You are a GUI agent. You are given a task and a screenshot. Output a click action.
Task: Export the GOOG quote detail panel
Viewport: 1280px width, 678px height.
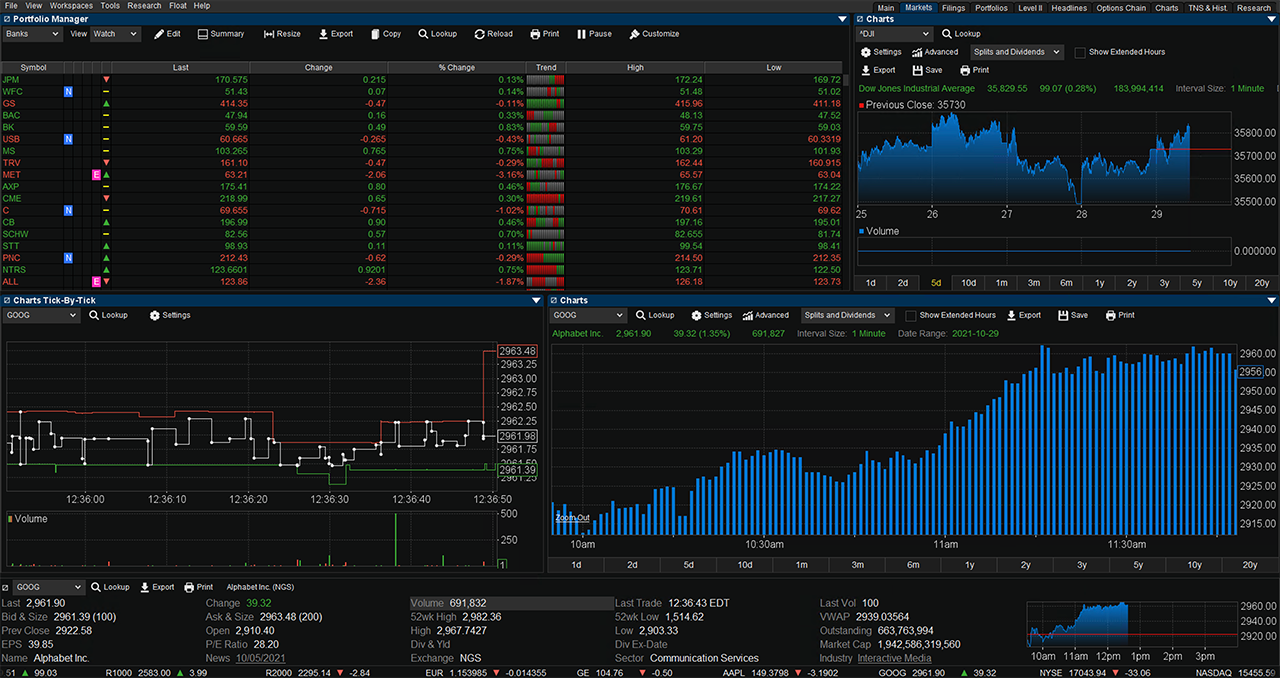(157, 587)
